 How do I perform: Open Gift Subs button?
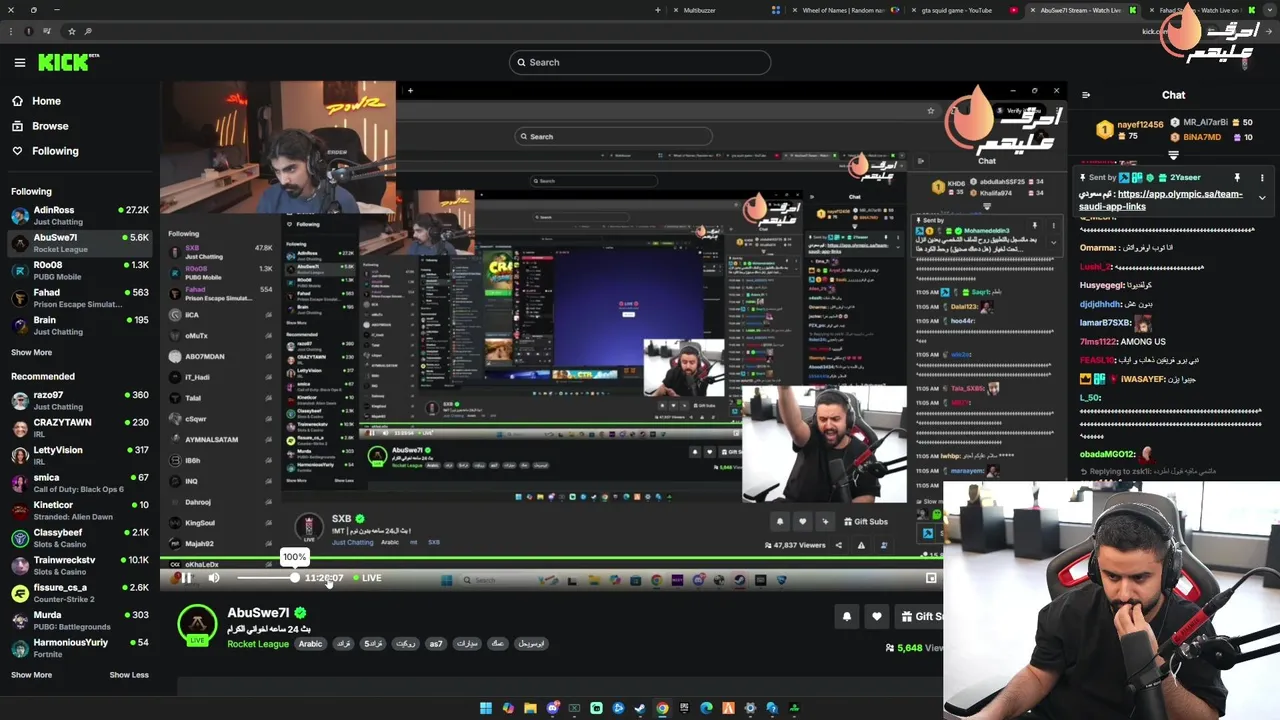click(920, 617)
